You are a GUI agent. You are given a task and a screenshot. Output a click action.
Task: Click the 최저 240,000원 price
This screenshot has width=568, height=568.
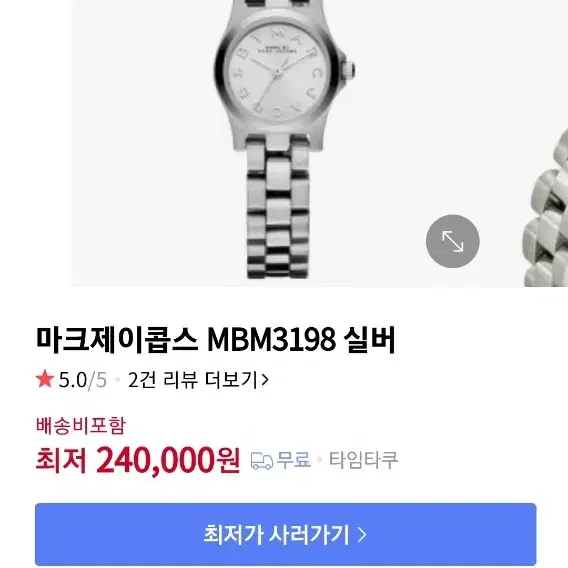[138, 460]
